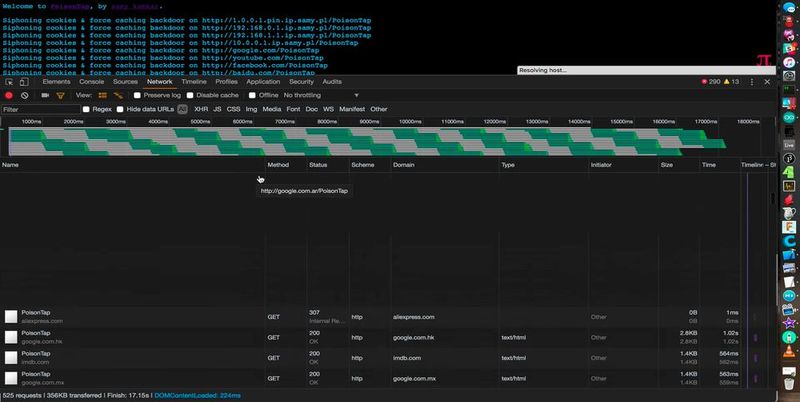
Task: Filter requests by Font type
Action: 293,109
